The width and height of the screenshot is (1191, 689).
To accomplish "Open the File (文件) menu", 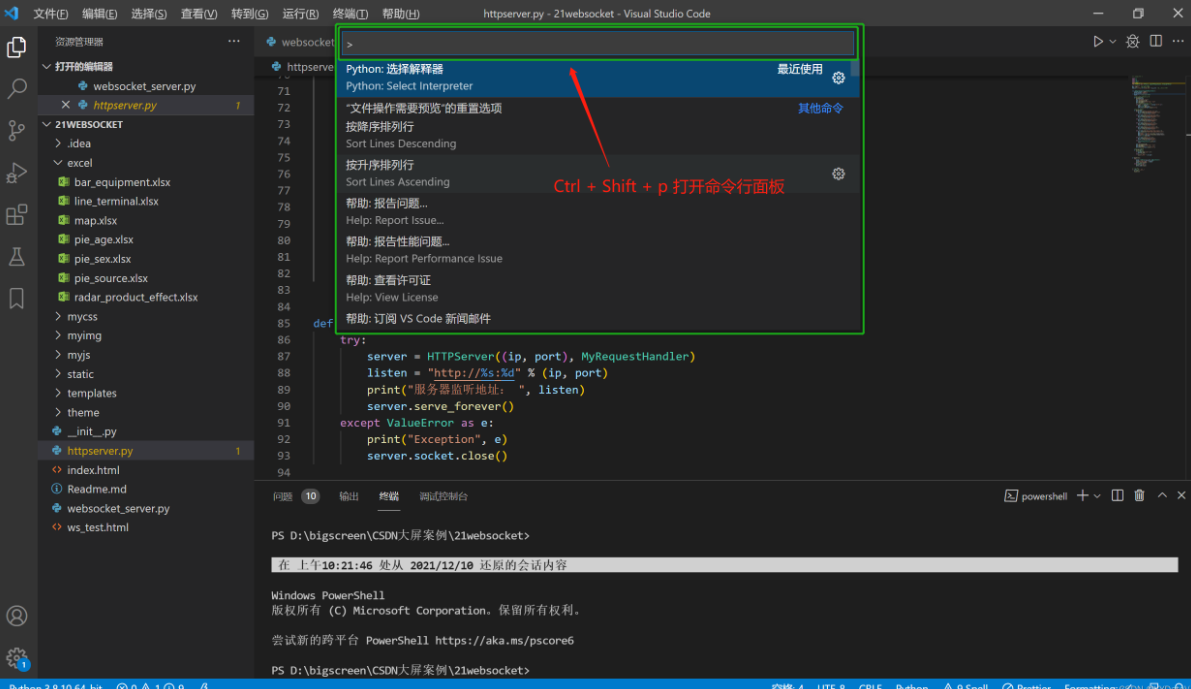I will [50, 14].
